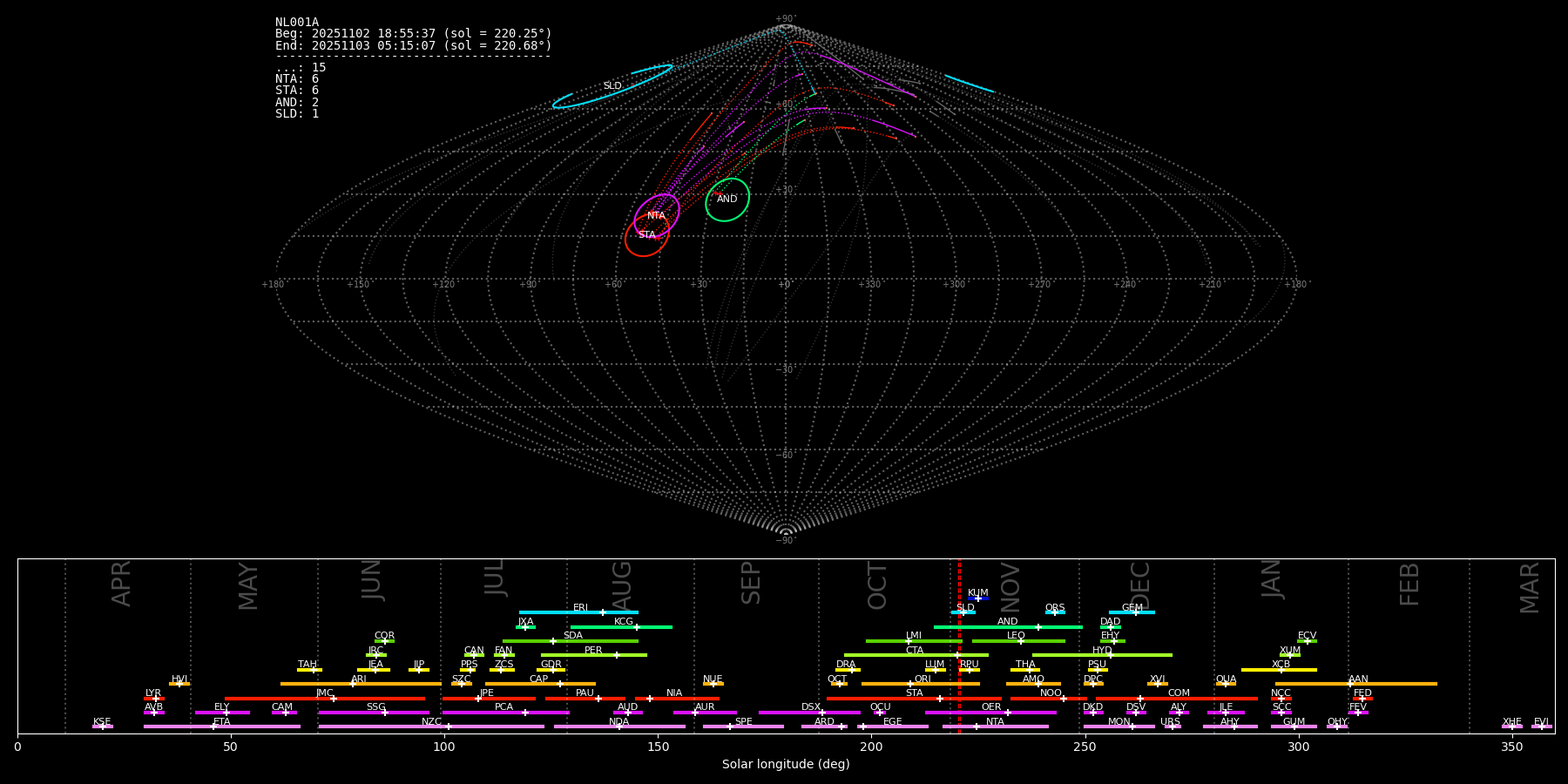This screenshot has height=784, width=1568.
Task: Click the peak marker on PER bar
Action: pyautogui.click(x=616, y=655)
